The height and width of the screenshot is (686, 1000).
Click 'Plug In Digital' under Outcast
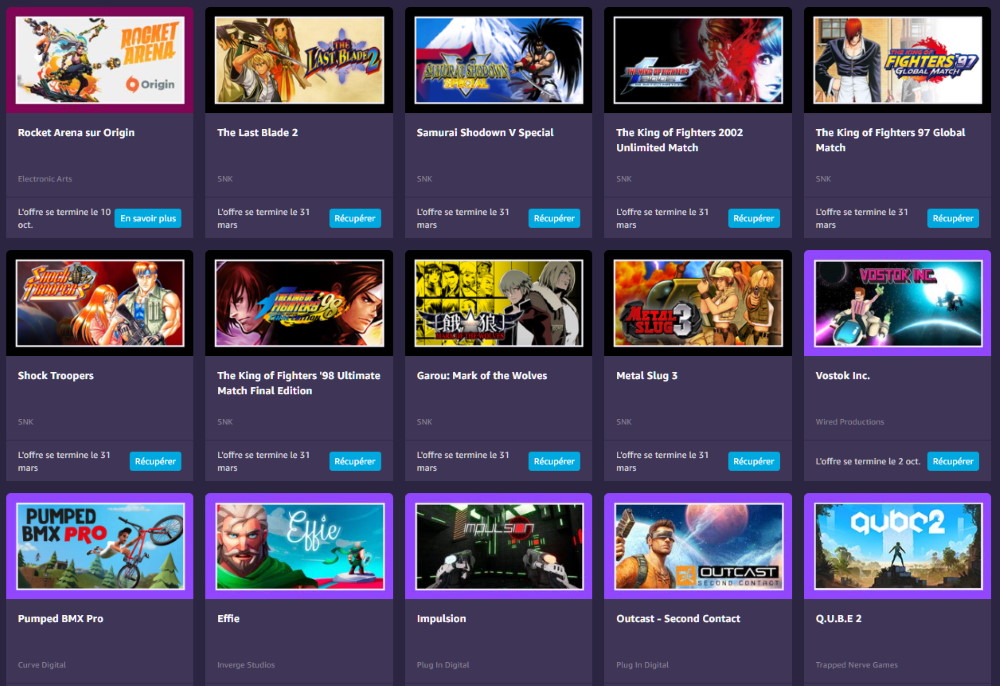coord(642,665)
